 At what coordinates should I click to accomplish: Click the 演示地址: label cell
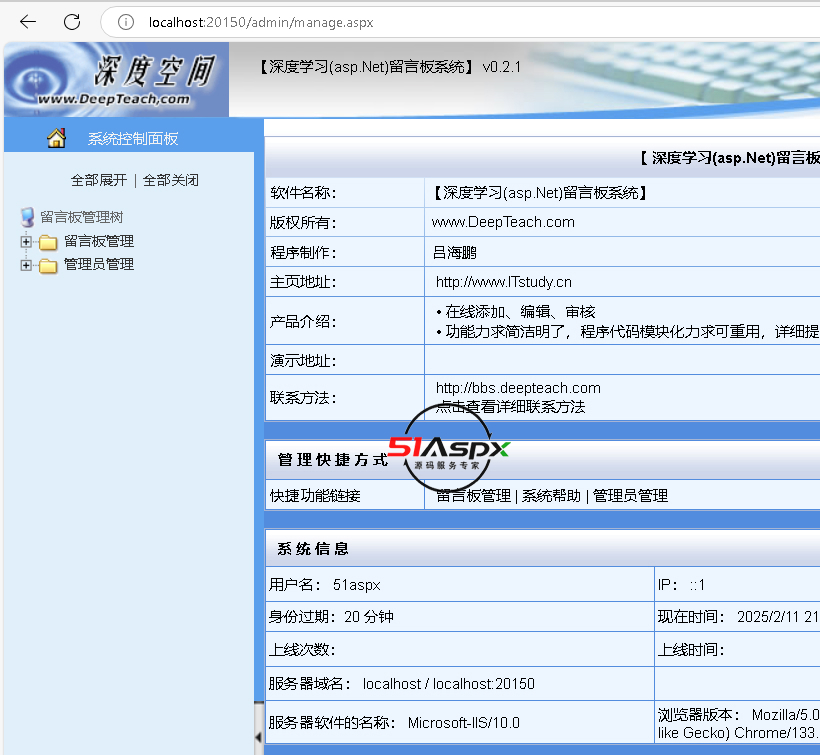(345, 360)
